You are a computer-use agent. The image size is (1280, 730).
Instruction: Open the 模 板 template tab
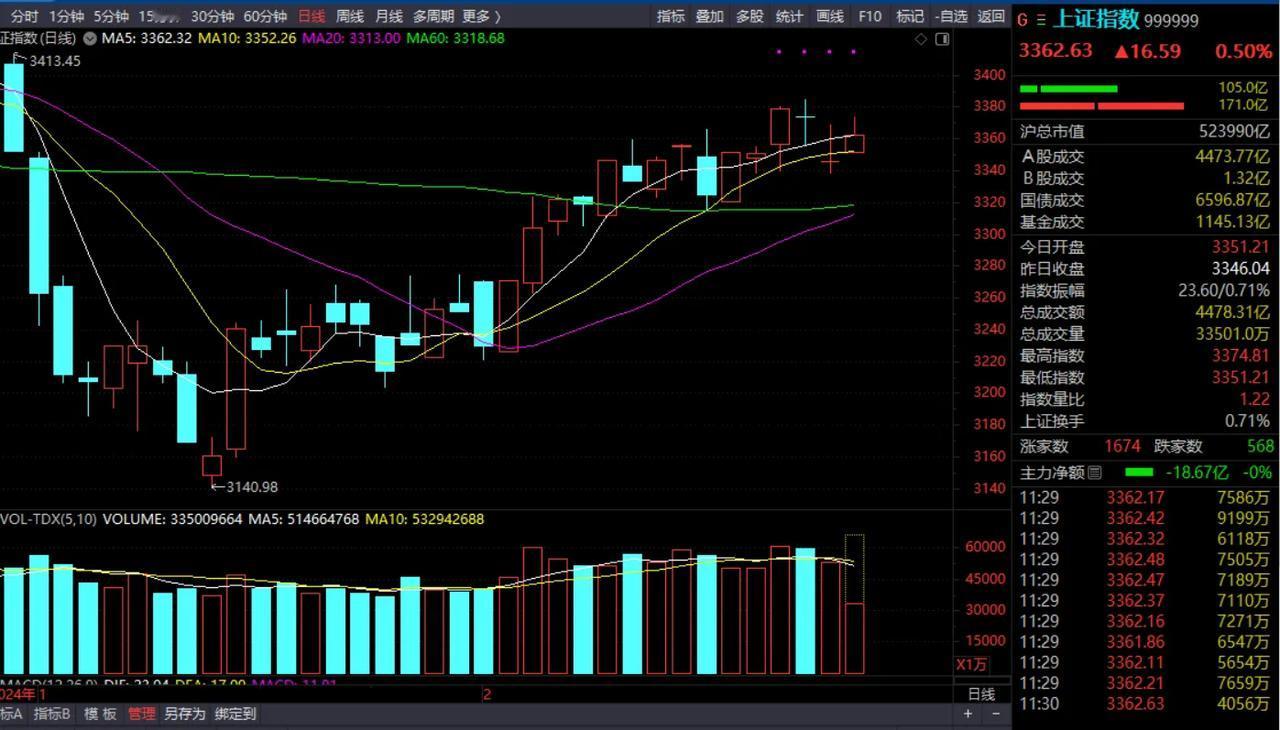click(100, 714)
